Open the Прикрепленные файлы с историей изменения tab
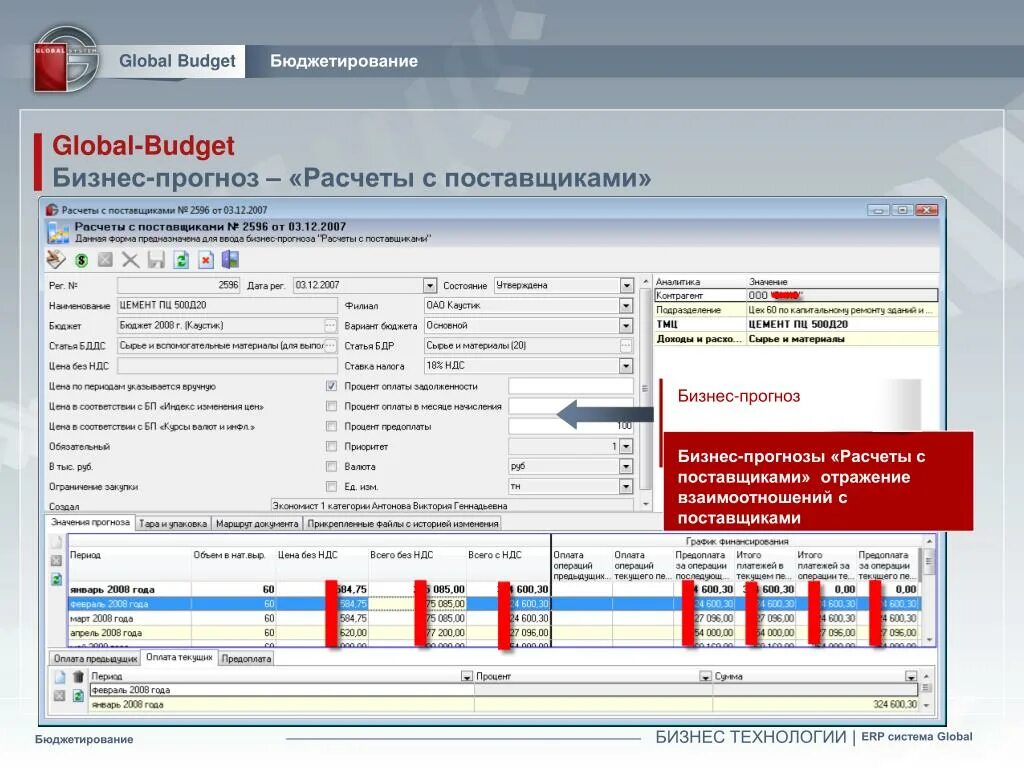1024x768 pixels. pyautogui.click(x=402, y=524)
